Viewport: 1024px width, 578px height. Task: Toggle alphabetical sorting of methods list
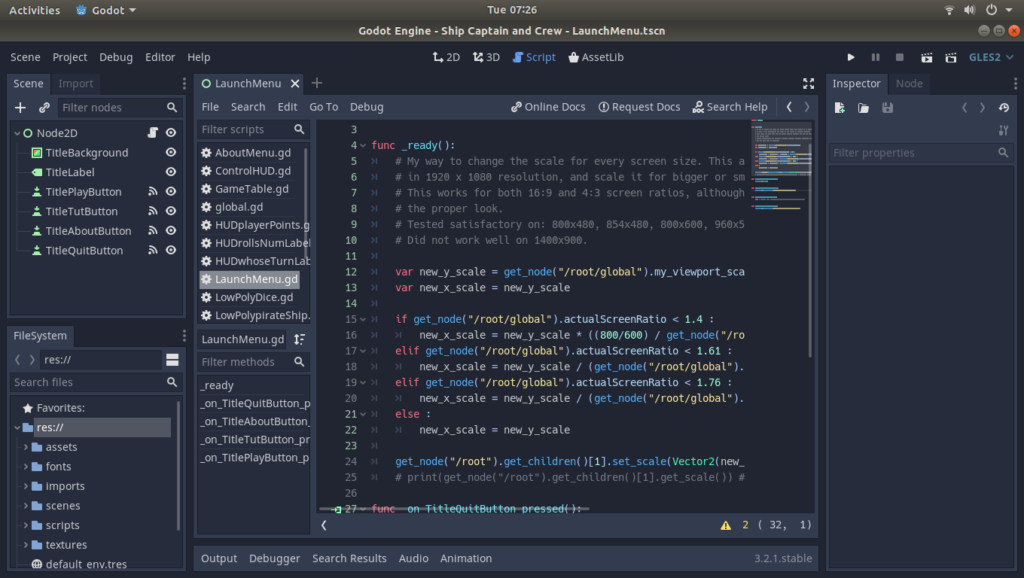point(299,340)
